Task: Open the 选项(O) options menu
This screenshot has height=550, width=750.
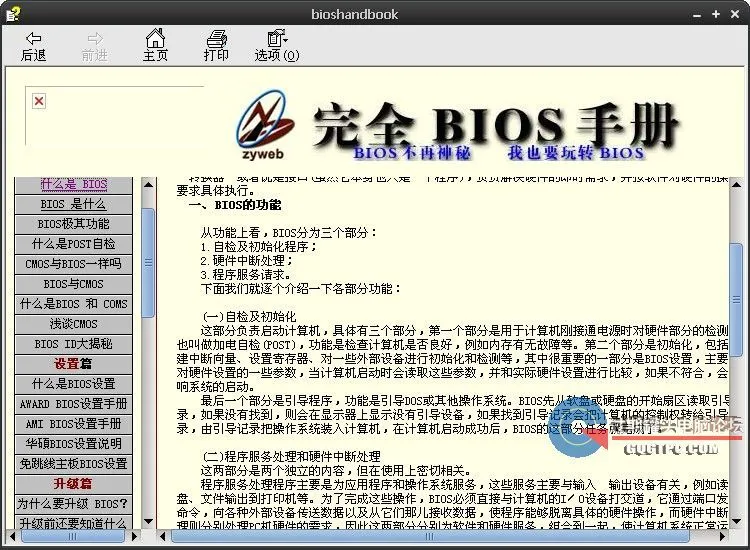Action: point(277,45)
